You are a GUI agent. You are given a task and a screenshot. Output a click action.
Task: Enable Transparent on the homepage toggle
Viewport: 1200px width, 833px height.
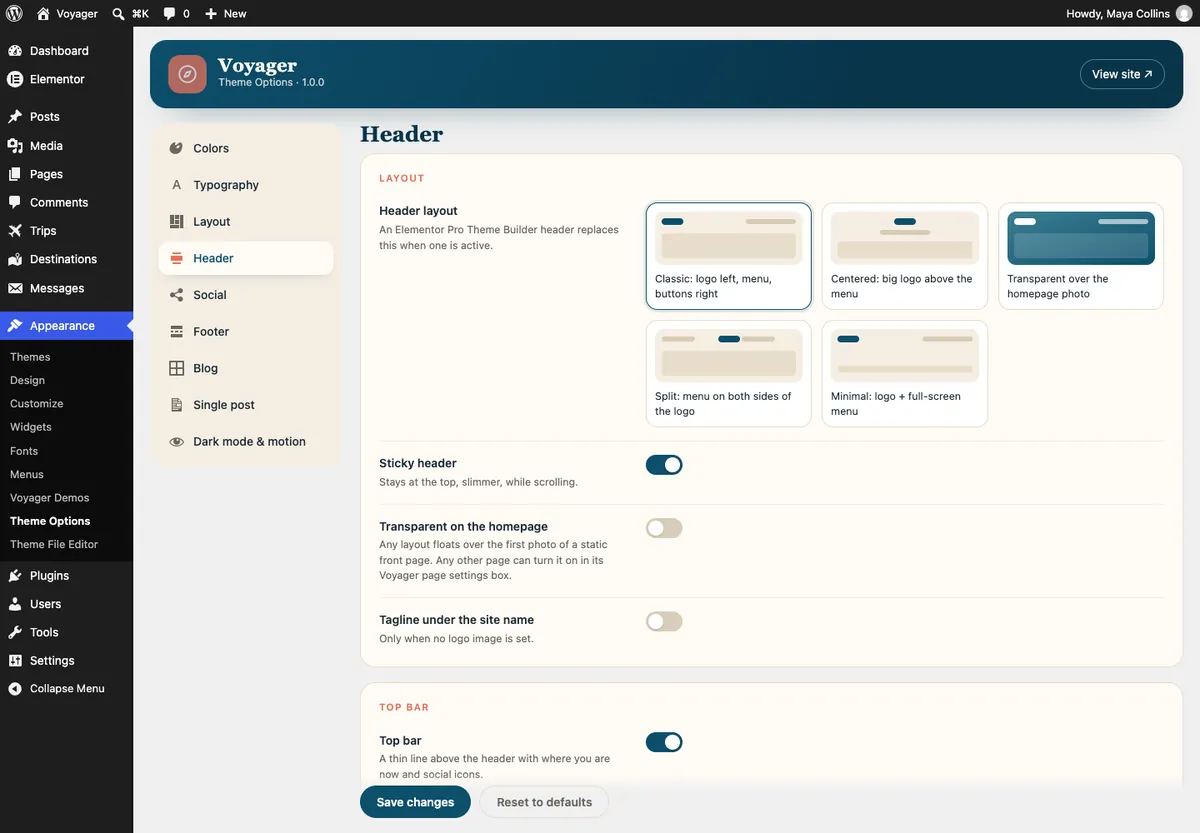coord(664,528)
